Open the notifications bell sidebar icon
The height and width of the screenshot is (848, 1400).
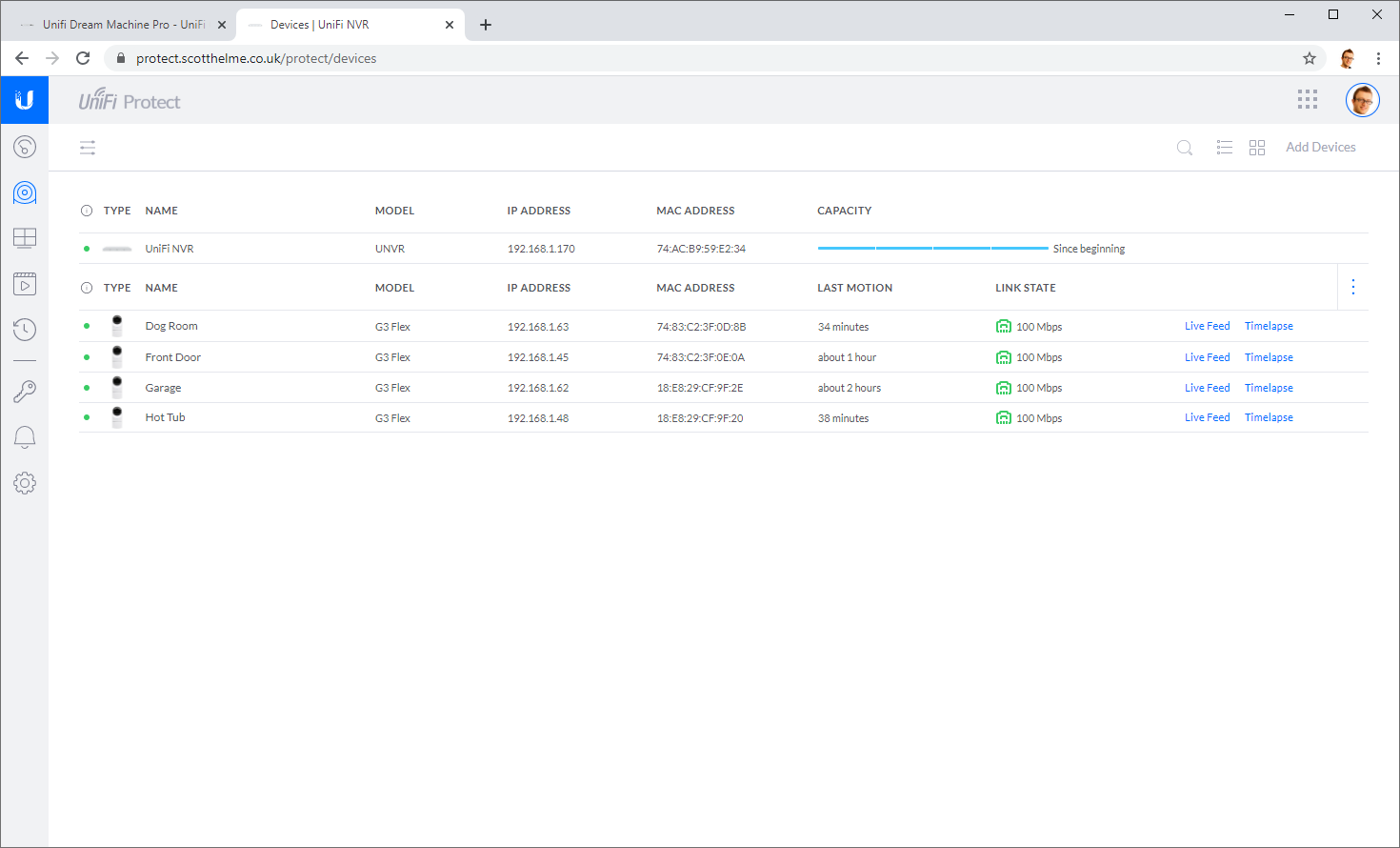[25, 437]
